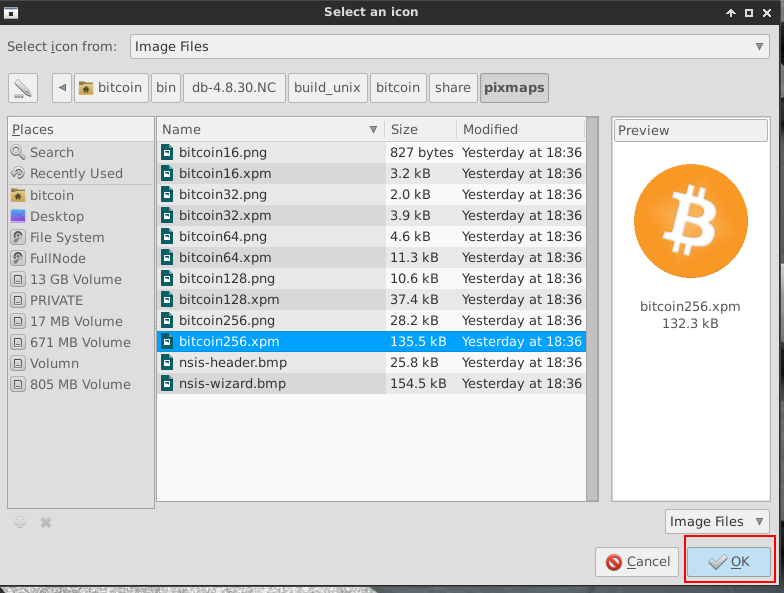
Task: Cancel the icon selection dialog
Action: (x=636, y=562)
